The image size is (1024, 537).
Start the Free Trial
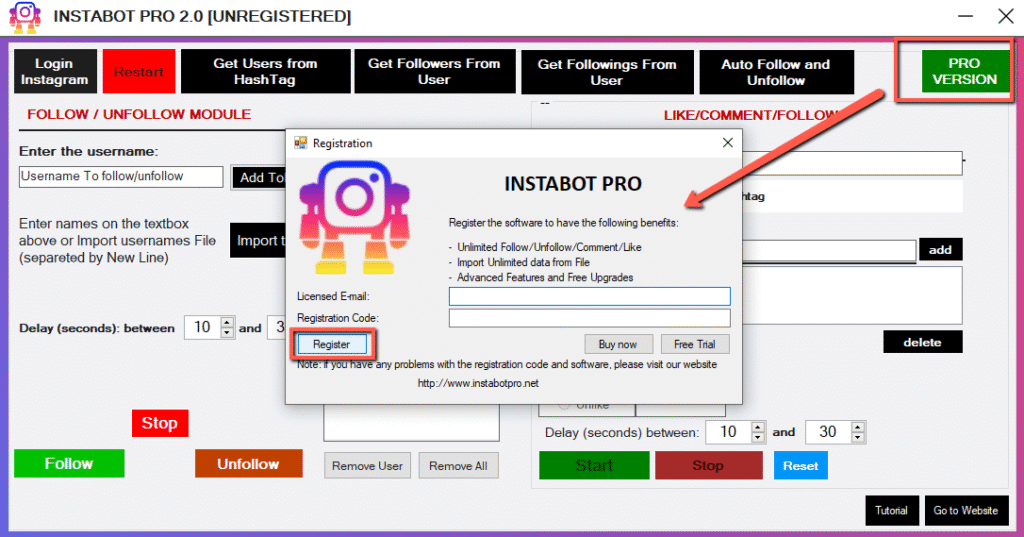(695, 344)
